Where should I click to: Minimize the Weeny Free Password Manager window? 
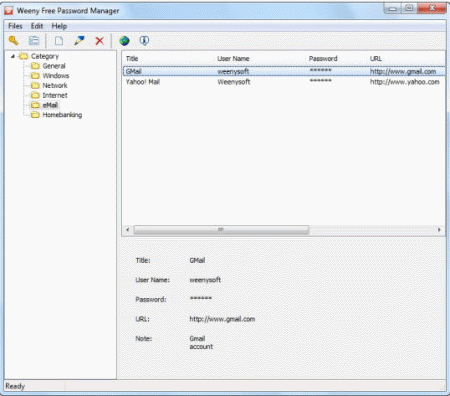(392, 8)
